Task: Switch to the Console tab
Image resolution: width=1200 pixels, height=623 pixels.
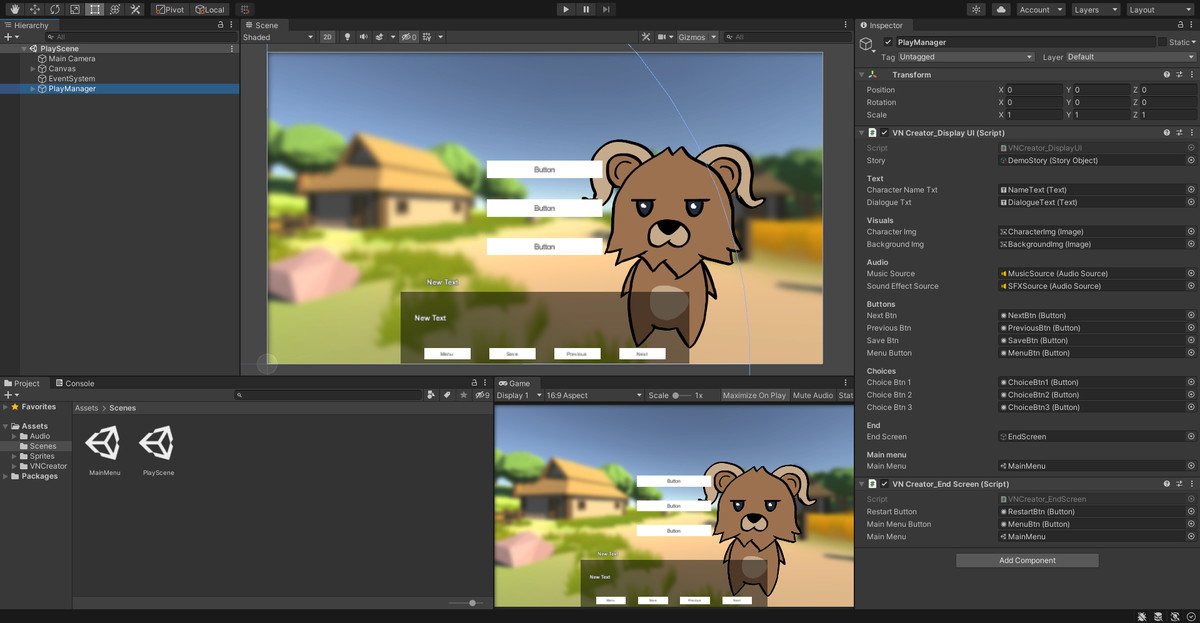Action: point(75,383)
